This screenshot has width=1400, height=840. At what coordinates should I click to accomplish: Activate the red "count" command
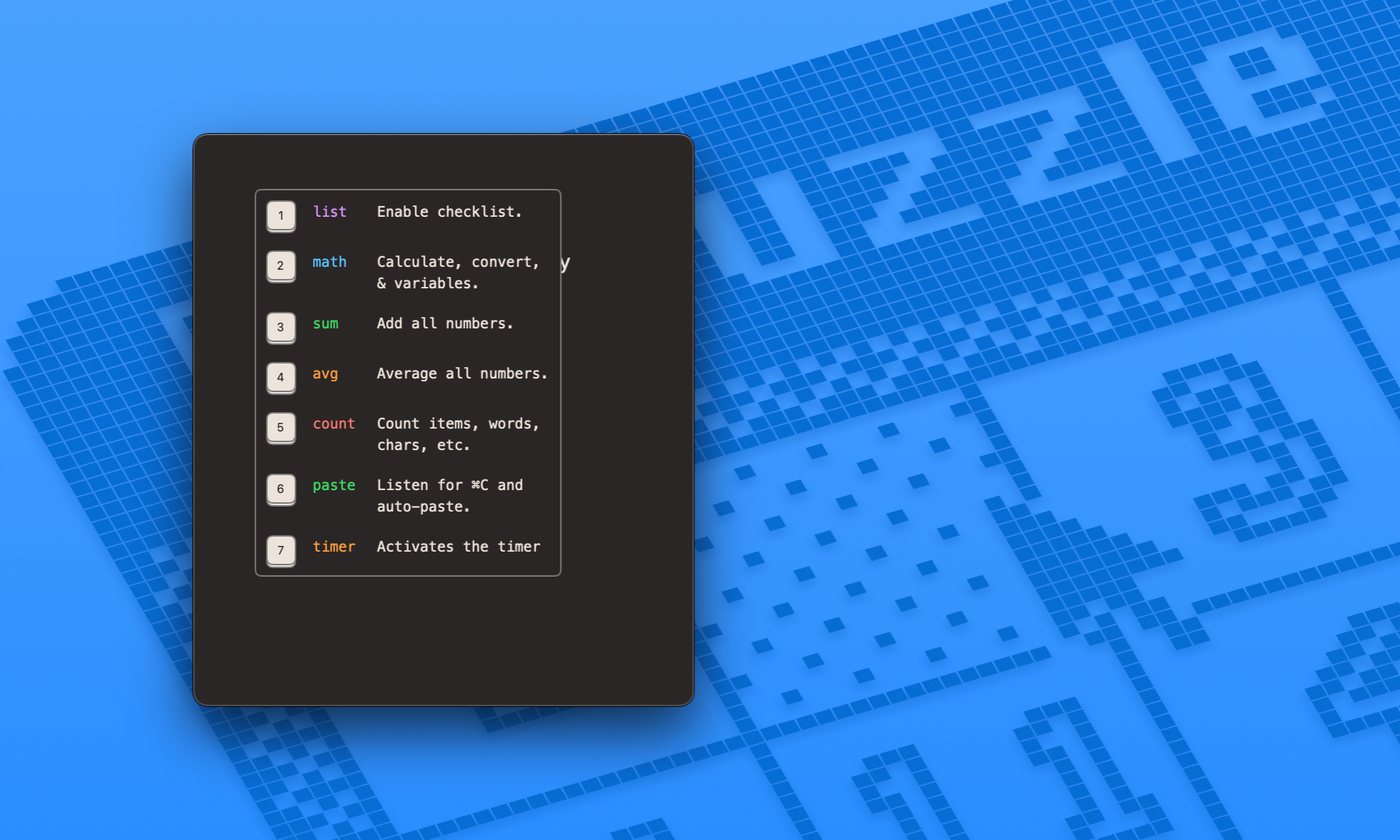[334, 424]
